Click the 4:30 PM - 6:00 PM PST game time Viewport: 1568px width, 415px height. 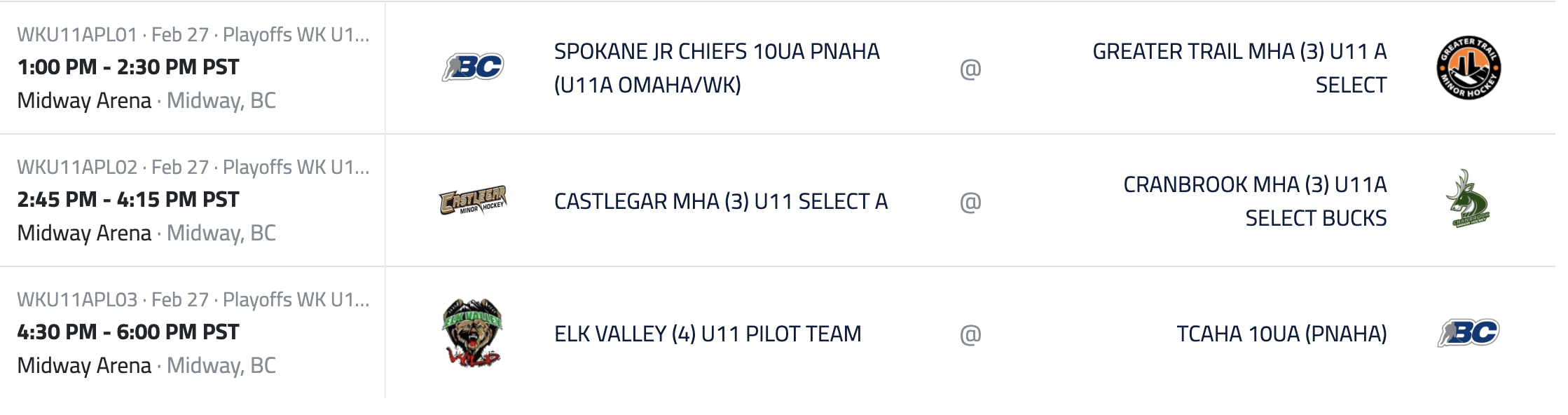pos(128,332)
